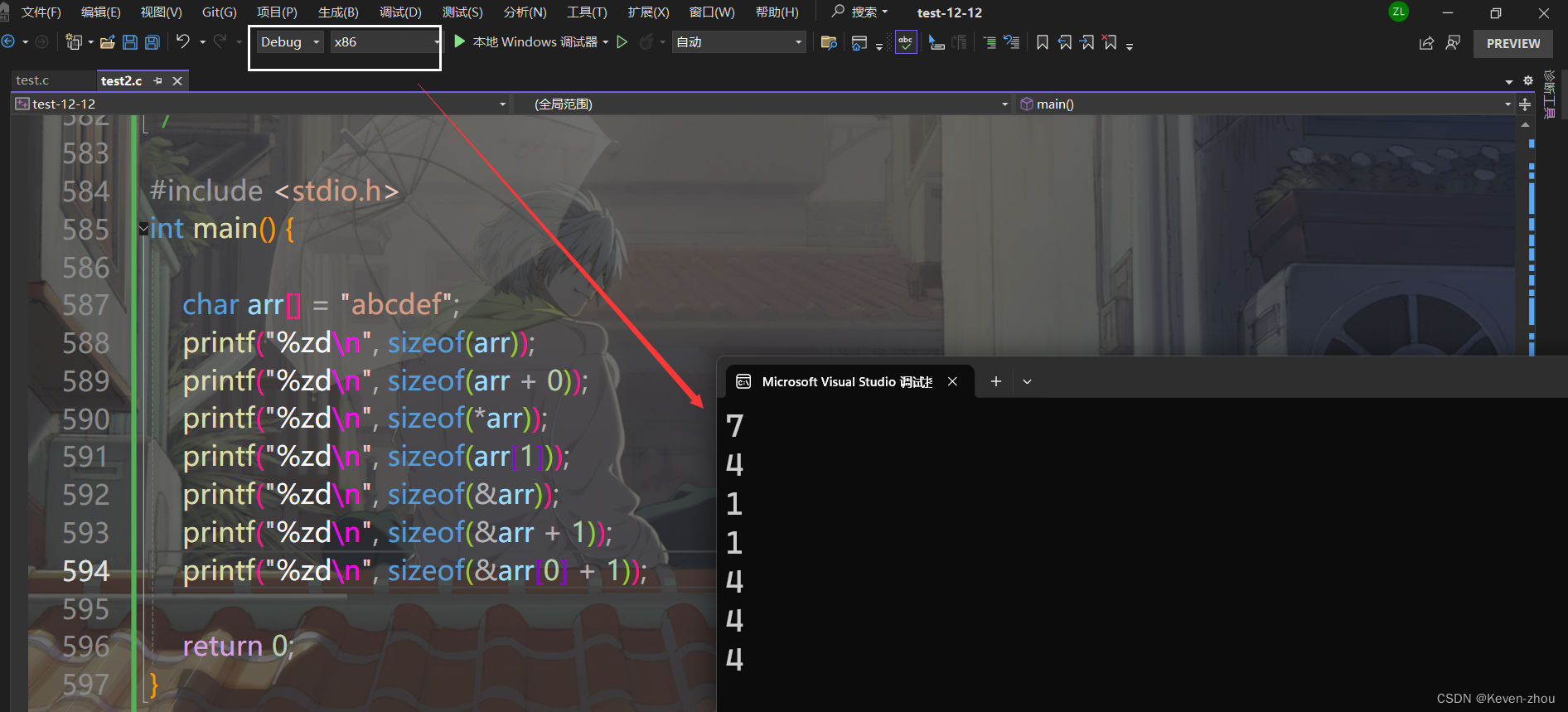Toggle the abc spell checker icon
1568x712 pixels.
click(x=906, y=41)
